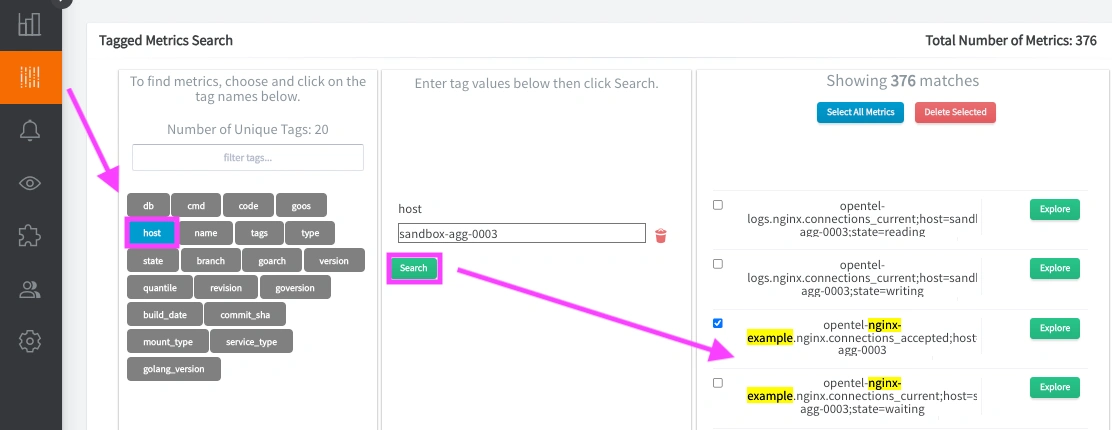The image size is (1112, 430).
Task: Select the db tag
Action: [x=148, y=206]
